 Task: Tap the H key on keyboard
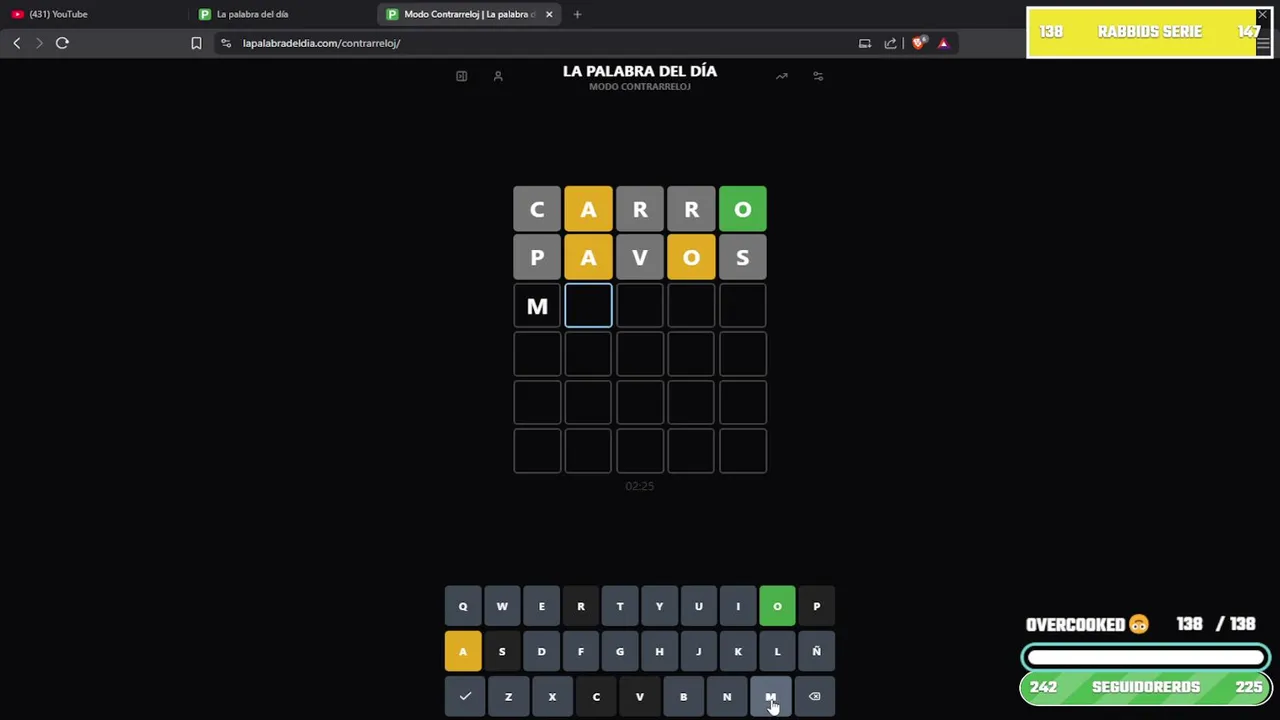pos(659,652)
